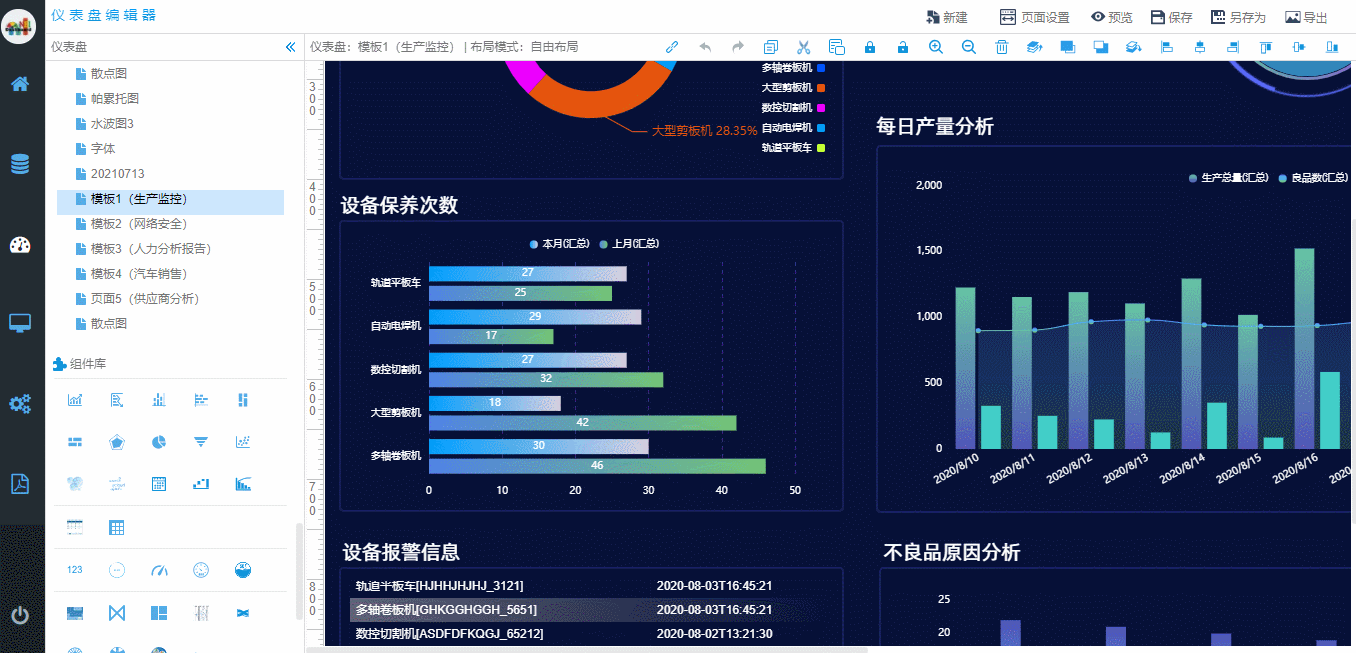The image size is (1356, 653).
Task: Toggle the 数控切割机 pie legend entry
Action: point(794,108)
